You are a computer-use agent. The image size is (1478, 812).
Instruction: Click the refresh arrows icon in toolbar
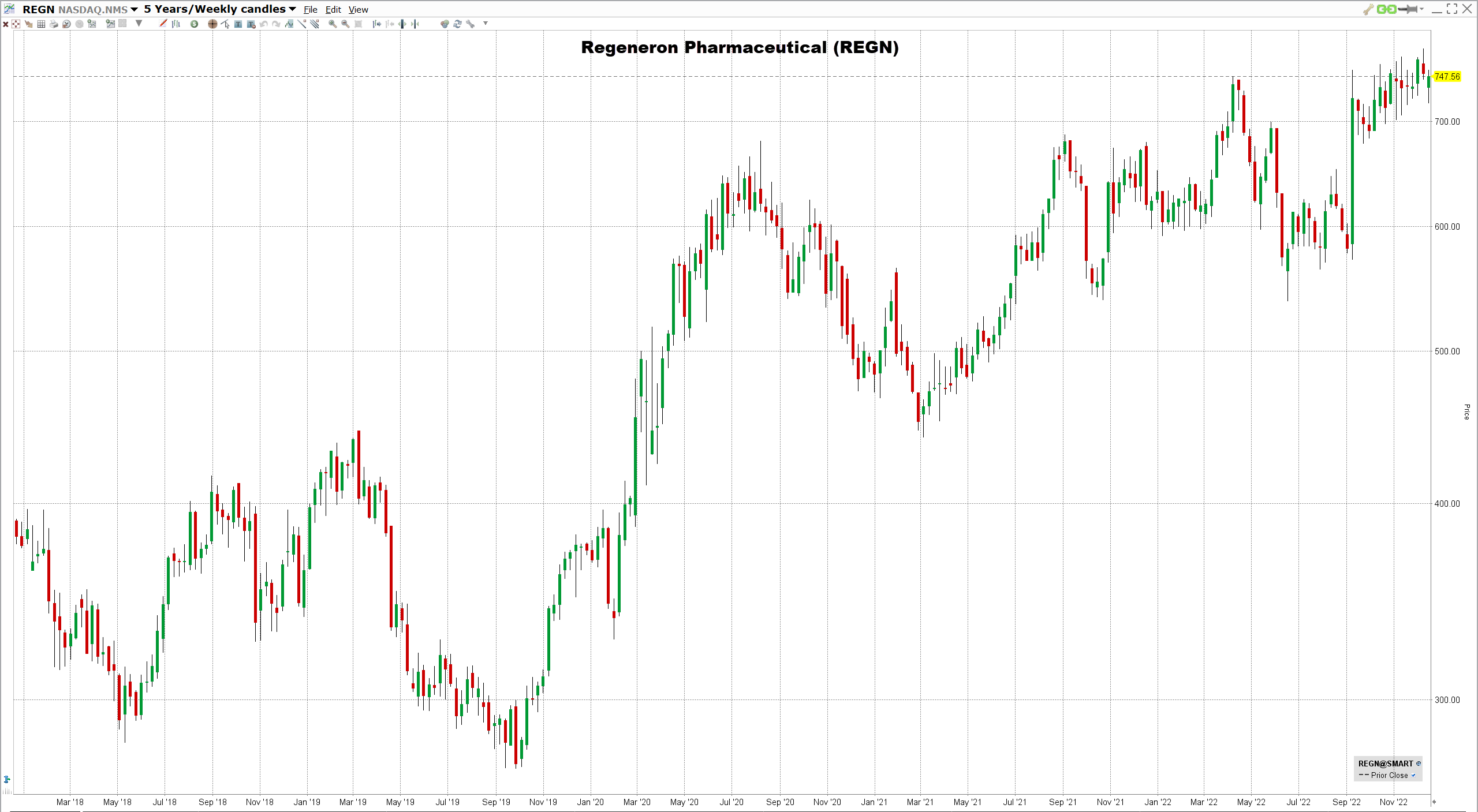[457, 24]
